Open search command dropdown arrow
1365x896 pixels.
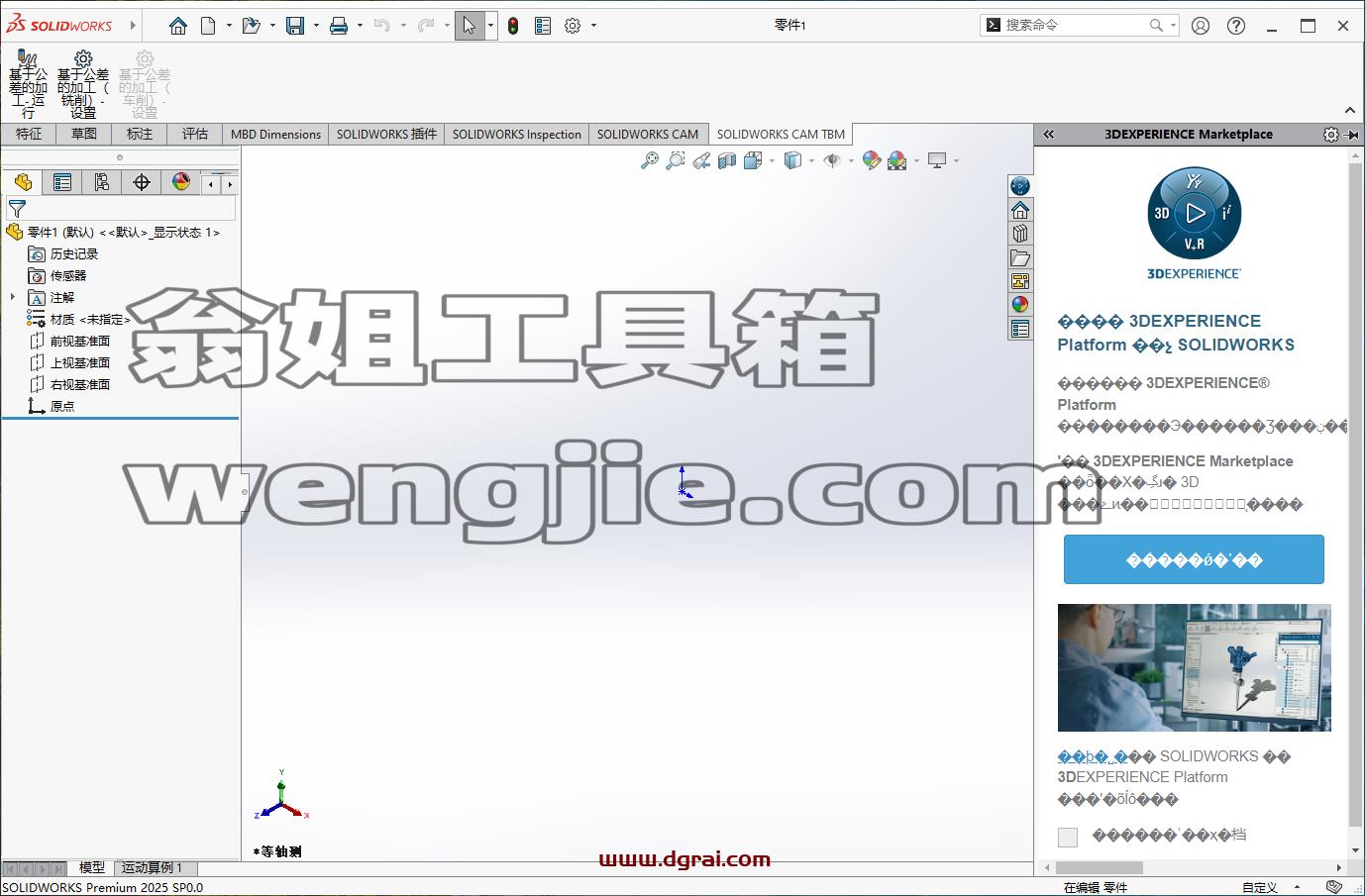pos(1174,26)
